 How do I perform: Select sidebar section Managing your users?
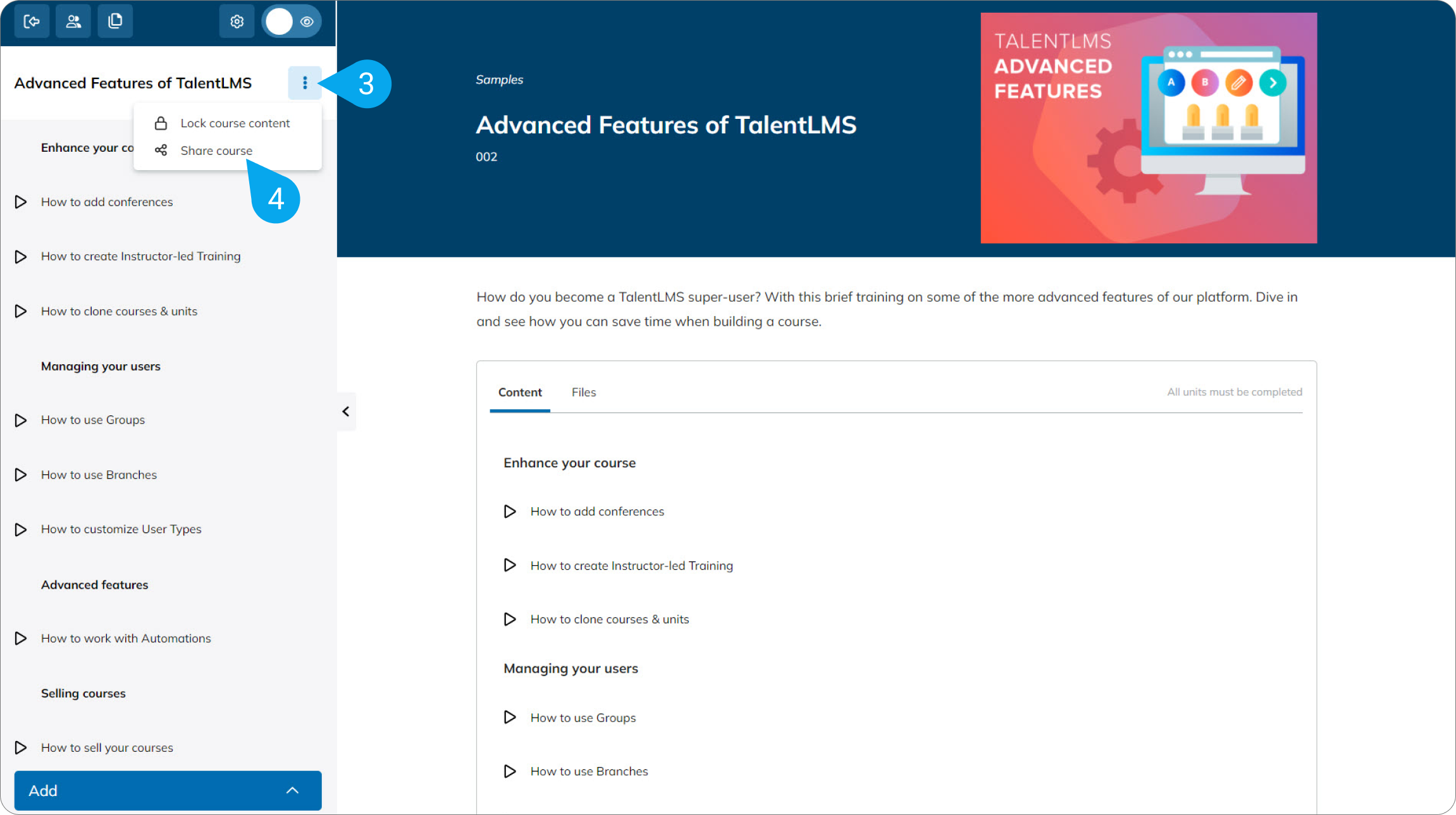click(x=101, y=366)
